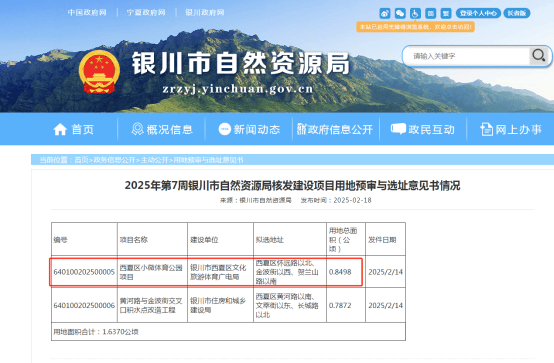The image size is (554, 363).
Task: Visit the 宁夏政府网 top link
Action: (x=146, y=13)
